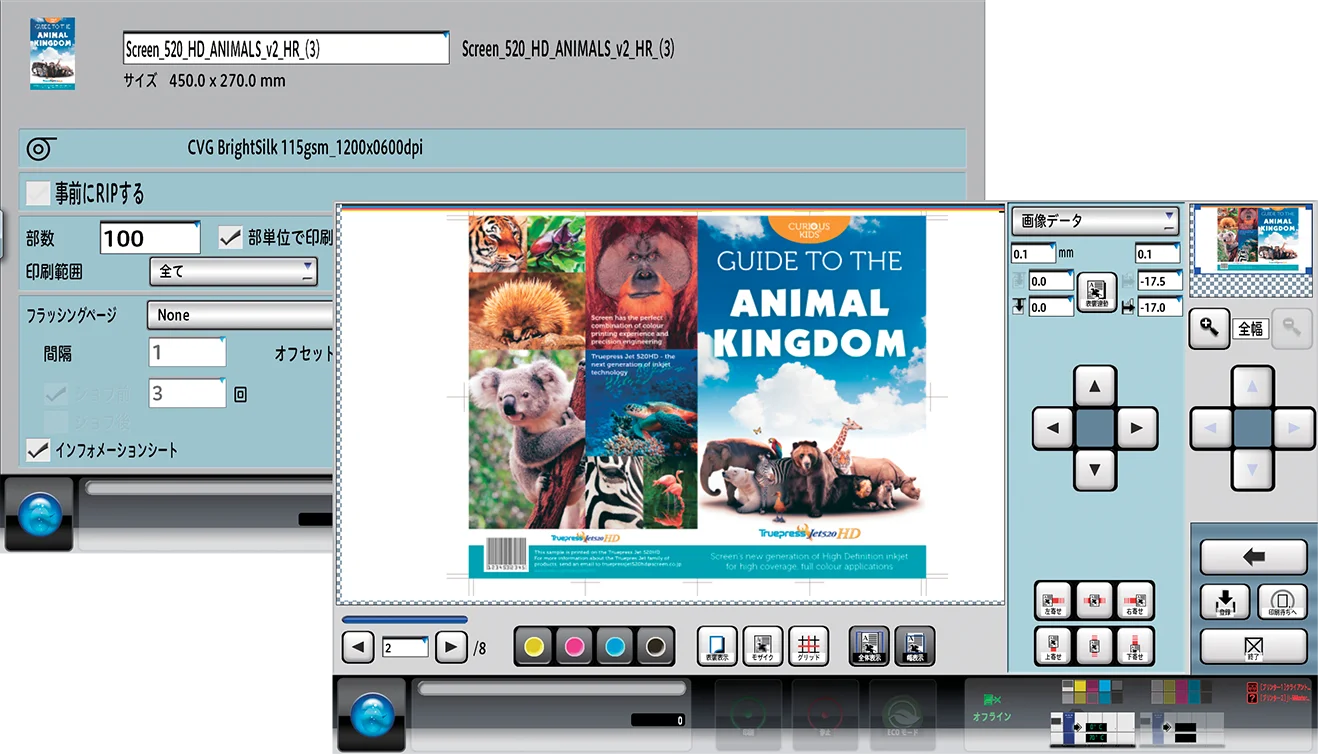Click the blue page progress bar above page number
The width and height of the screenshot is (1318, 754).
pyautogui.click(x=404, y=620)
